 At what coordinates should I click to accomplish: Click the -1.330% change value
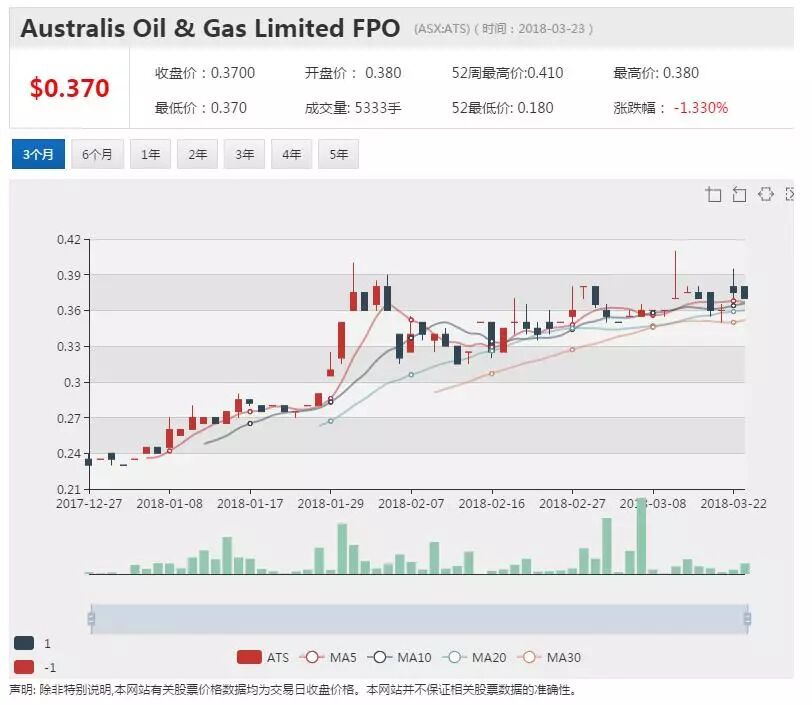coord(701,108)
